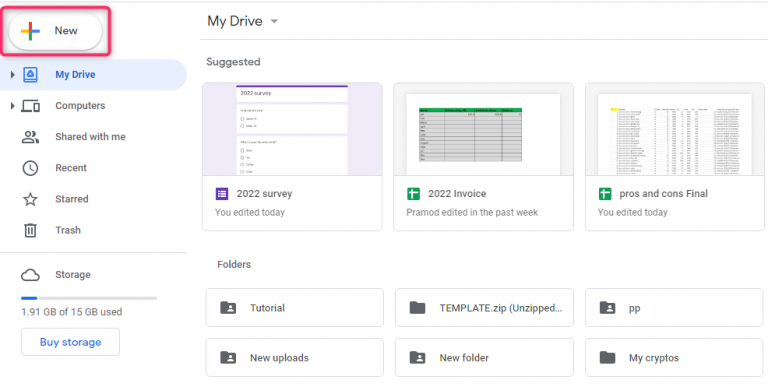Click the 2022 survey file name
768x387 pixels.
coord(264,194)
